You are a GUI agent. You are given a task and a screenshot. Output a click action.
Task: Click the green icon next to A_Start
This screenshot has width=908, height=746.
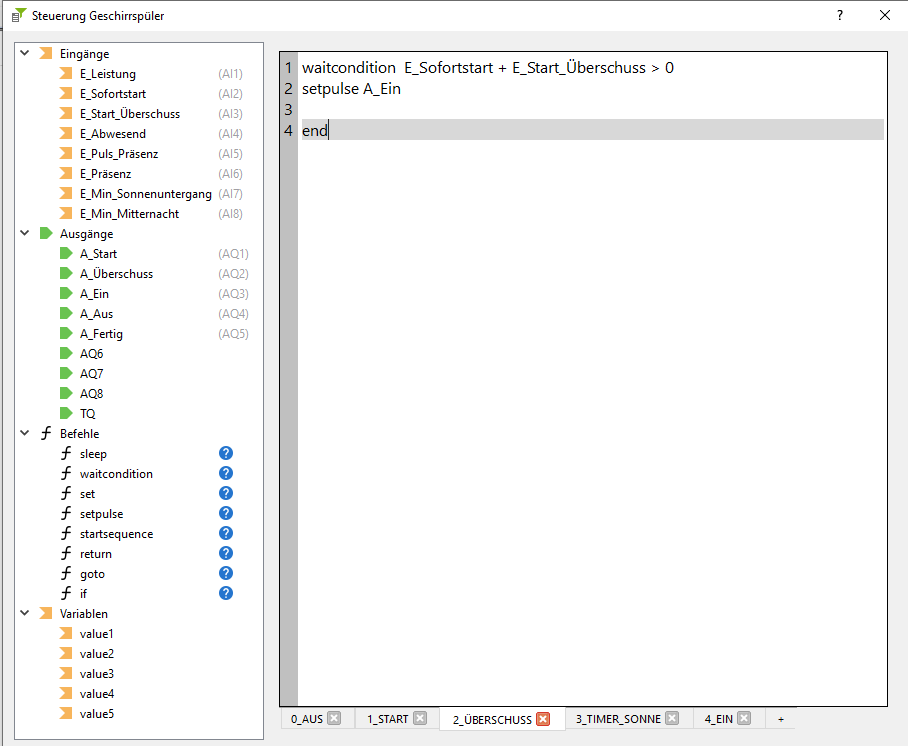tap(66, 254)
